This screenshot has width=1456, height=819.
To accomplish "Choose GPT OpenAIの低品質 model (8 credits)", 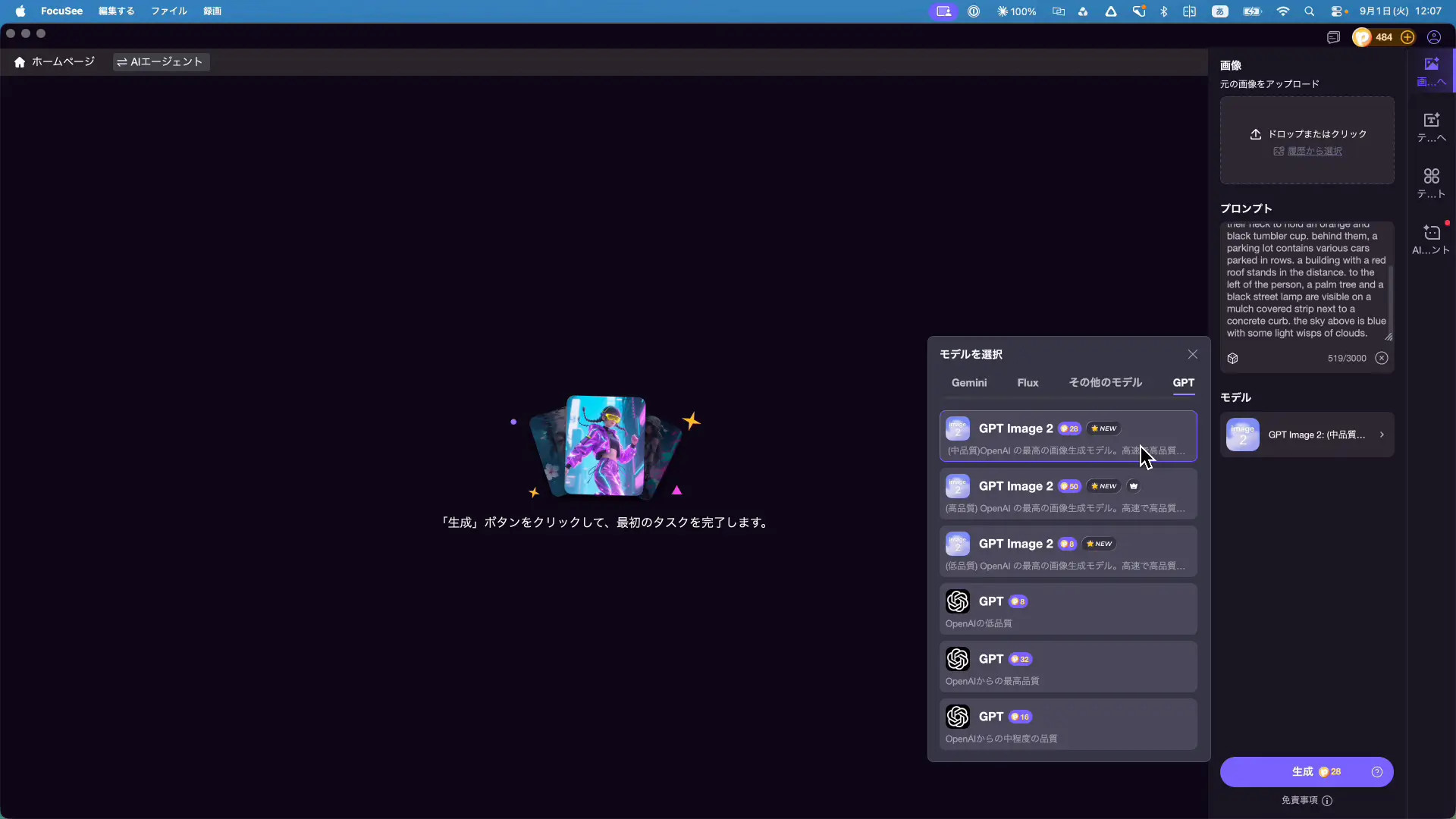I will click(1068, 609).
